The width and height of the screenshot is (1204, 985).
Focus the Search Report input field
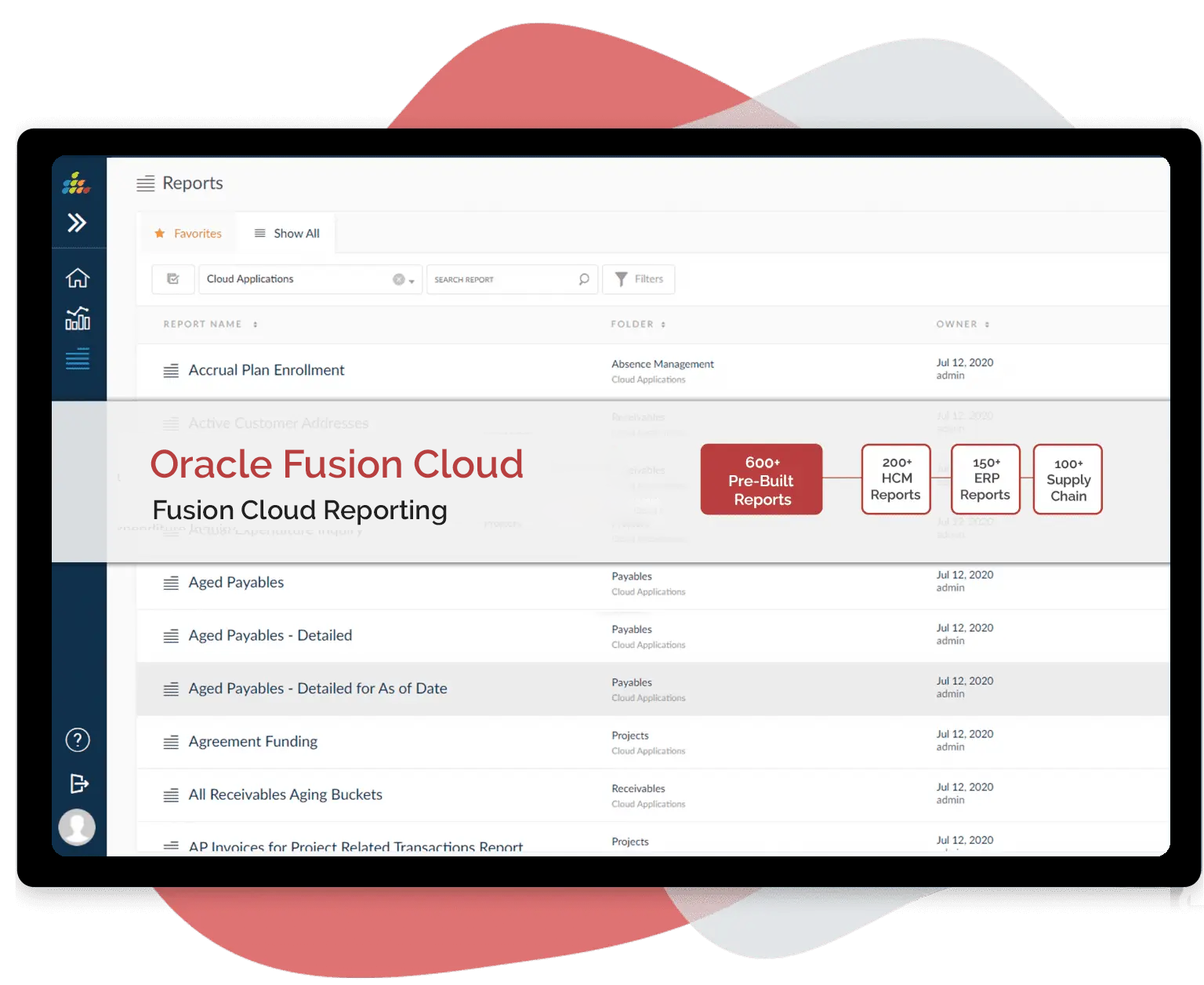[x=513, y=279]
